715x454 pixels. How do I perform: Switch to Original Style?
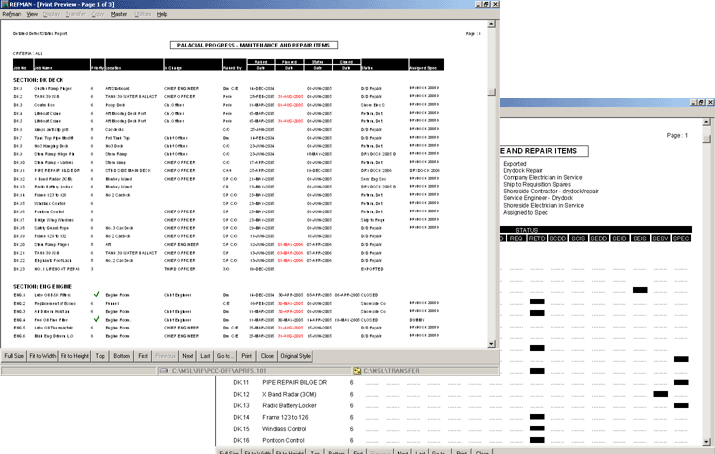point(295,355)
